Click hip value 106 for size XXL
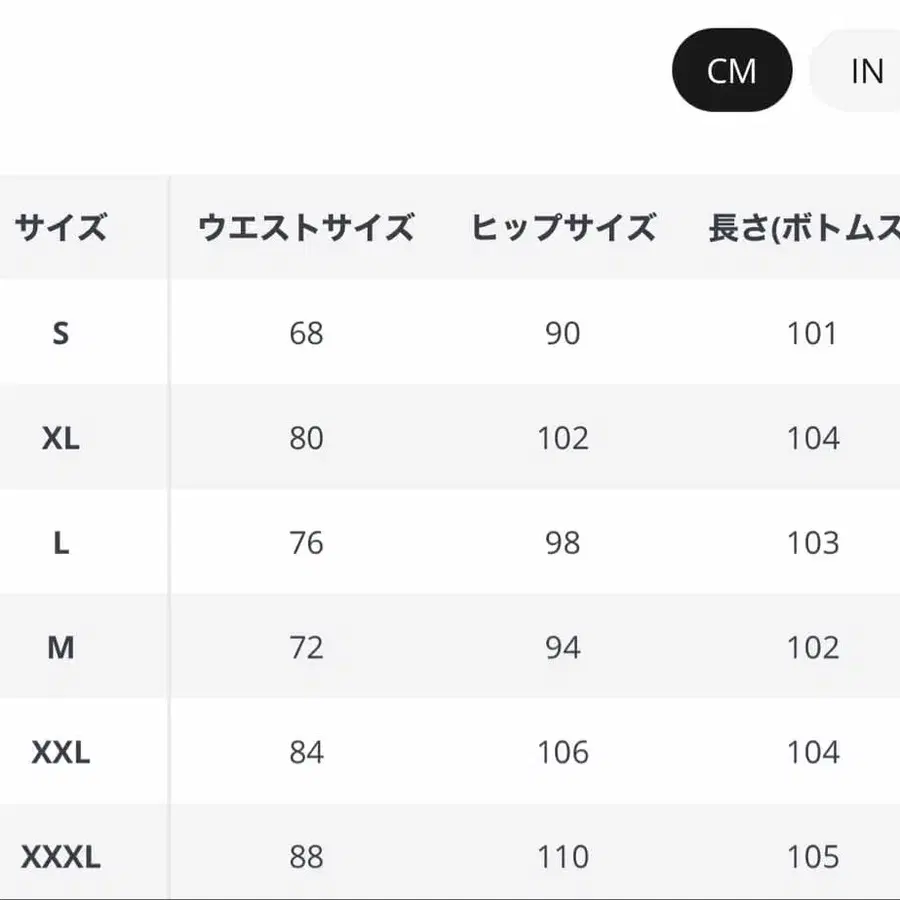 click(563, 752)
